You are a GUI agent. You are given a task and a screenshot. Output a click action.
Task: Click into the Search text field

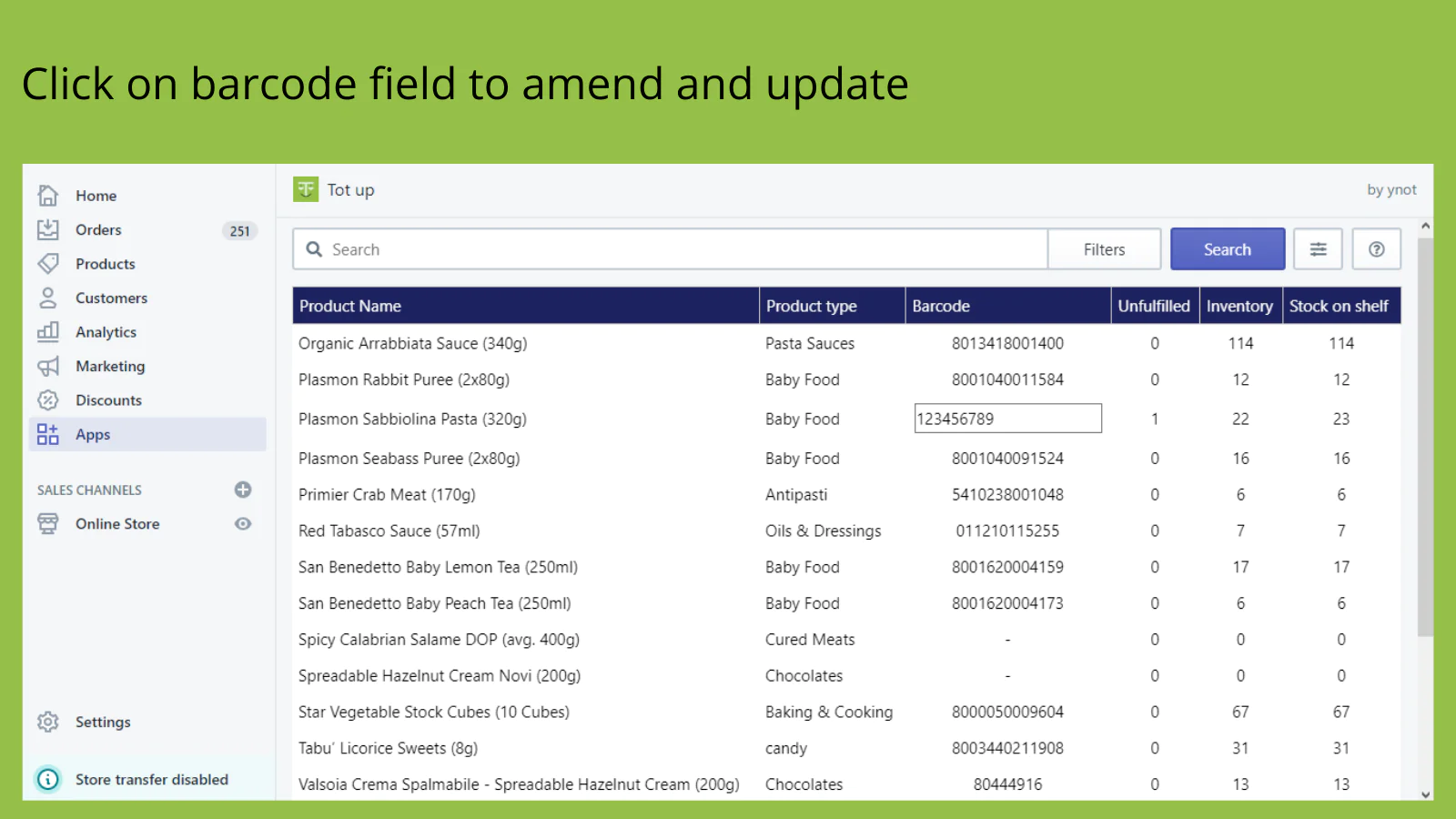point(670,249)
